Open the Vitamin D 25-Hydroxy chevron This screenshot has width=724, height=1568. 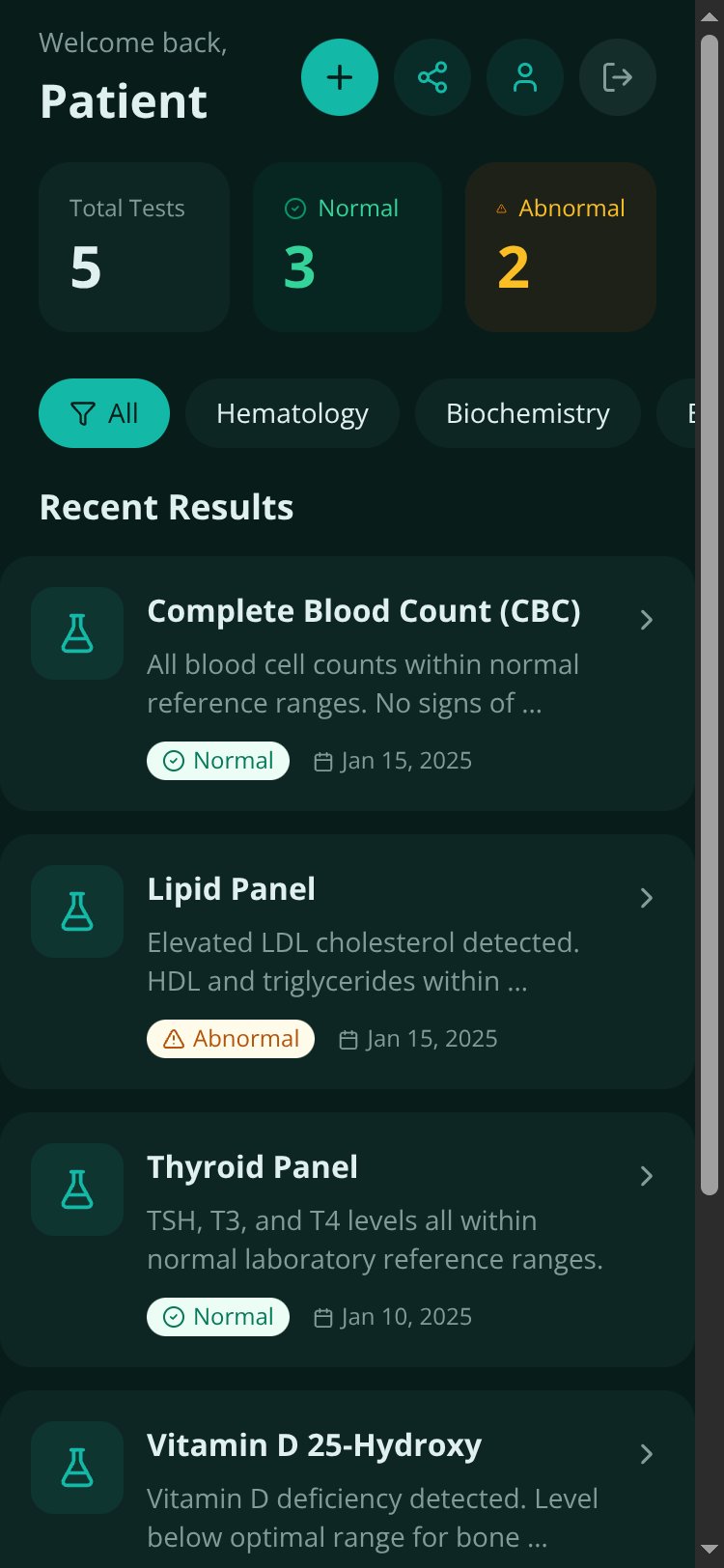647,1454
